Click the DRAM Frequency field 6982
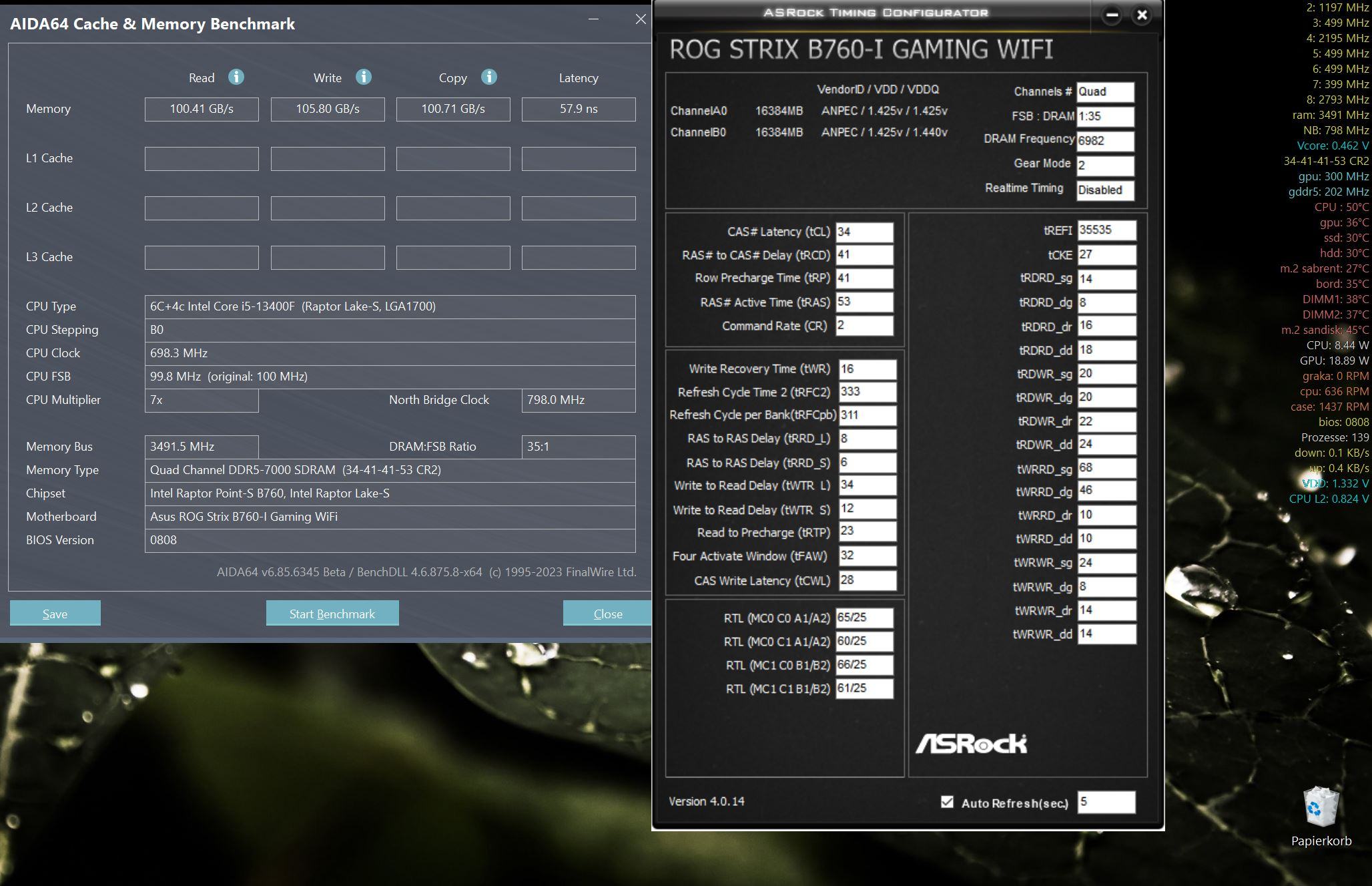The height and width of the screenshot is (886, 1372). point(1105,141)
